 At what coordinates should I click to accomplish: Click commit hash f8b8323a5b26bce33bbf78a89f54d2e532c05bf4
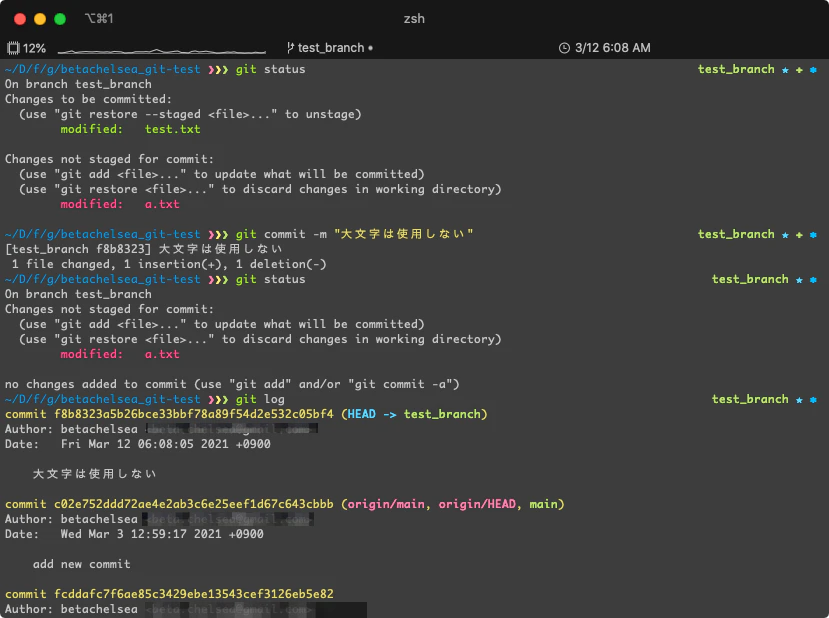(194, 414)
